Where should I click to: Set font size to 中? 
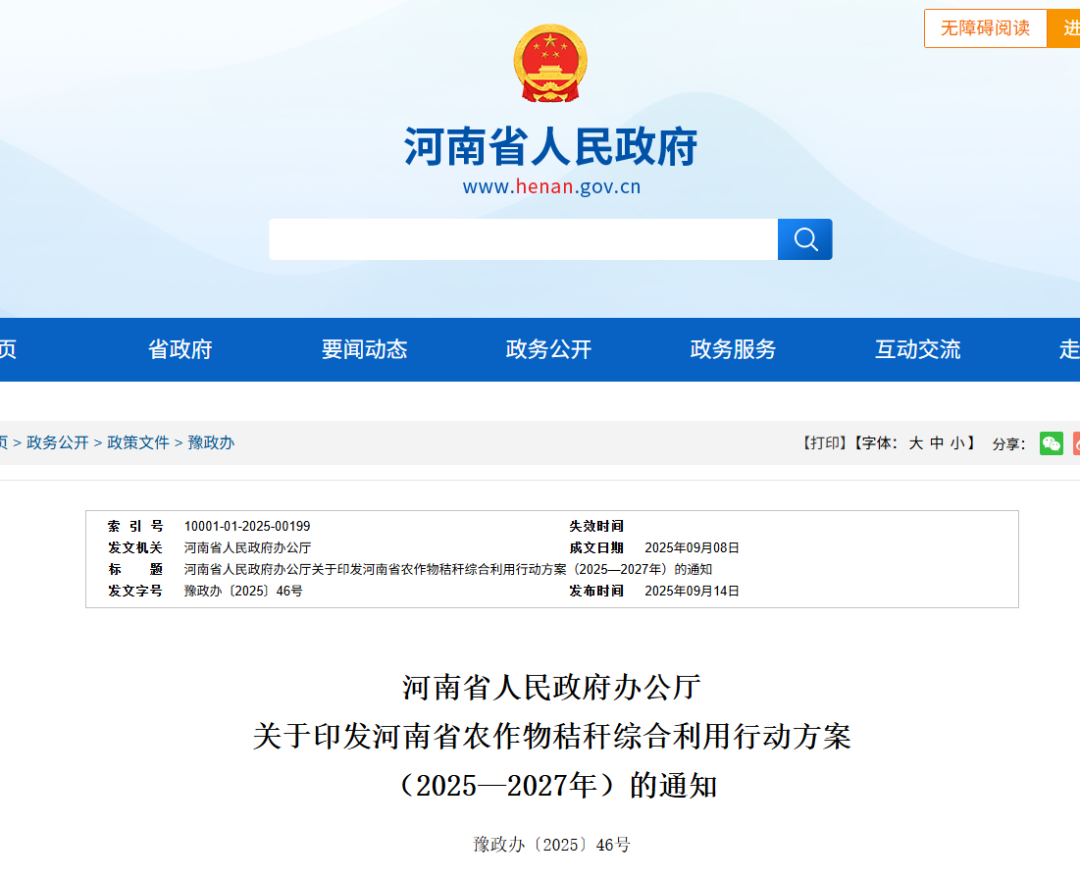click(x=937, y=443)
